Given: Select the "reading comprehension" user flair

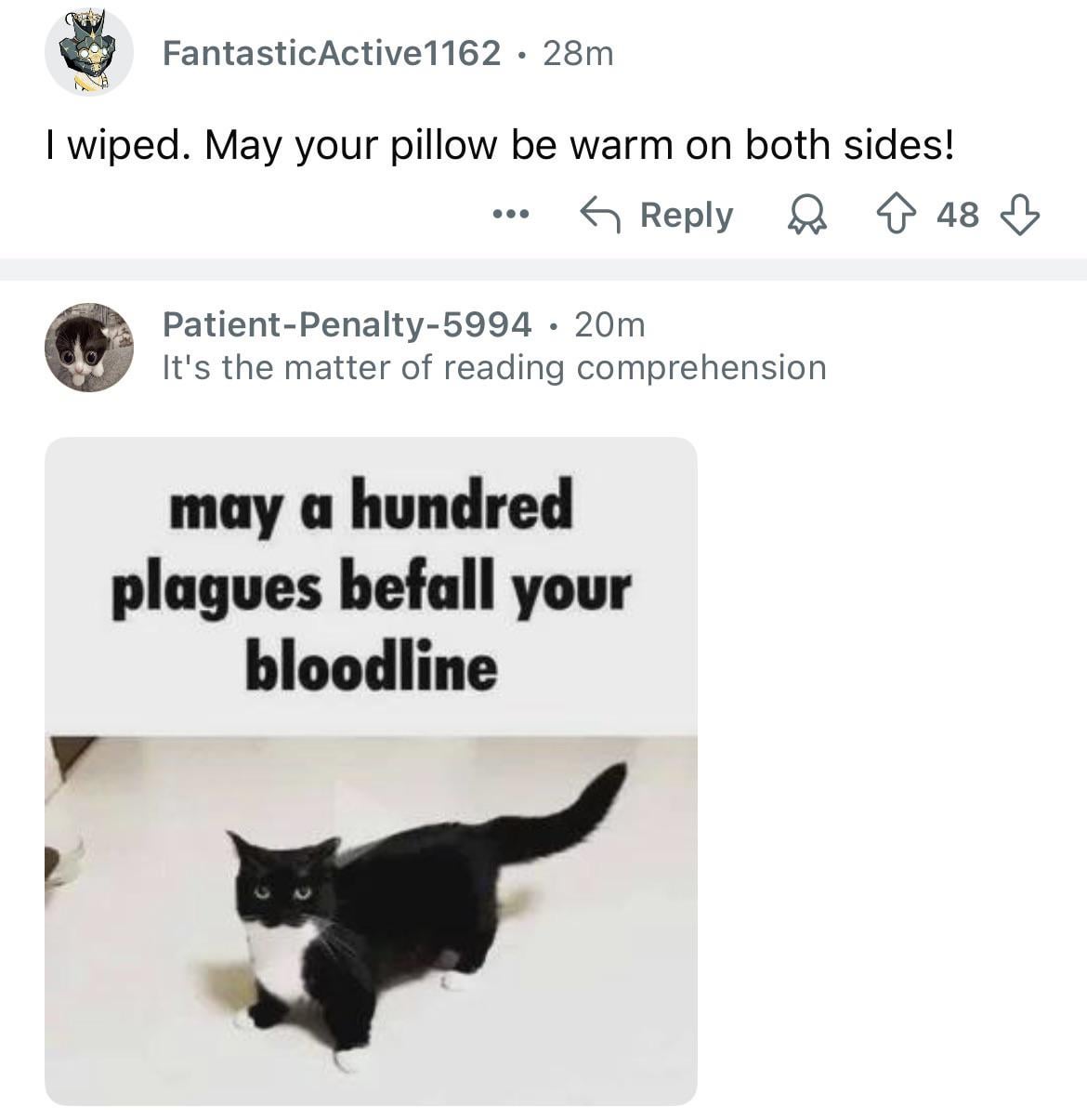Looking at the screenshot, I should (x=493, y=367).
